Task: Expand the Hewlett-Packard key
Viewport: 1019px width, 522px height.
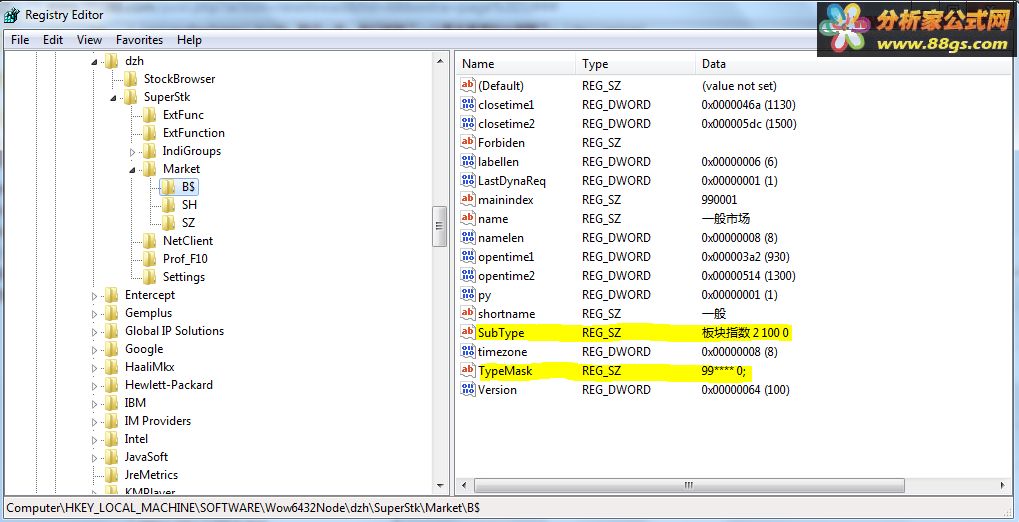Action: [94, 386]
